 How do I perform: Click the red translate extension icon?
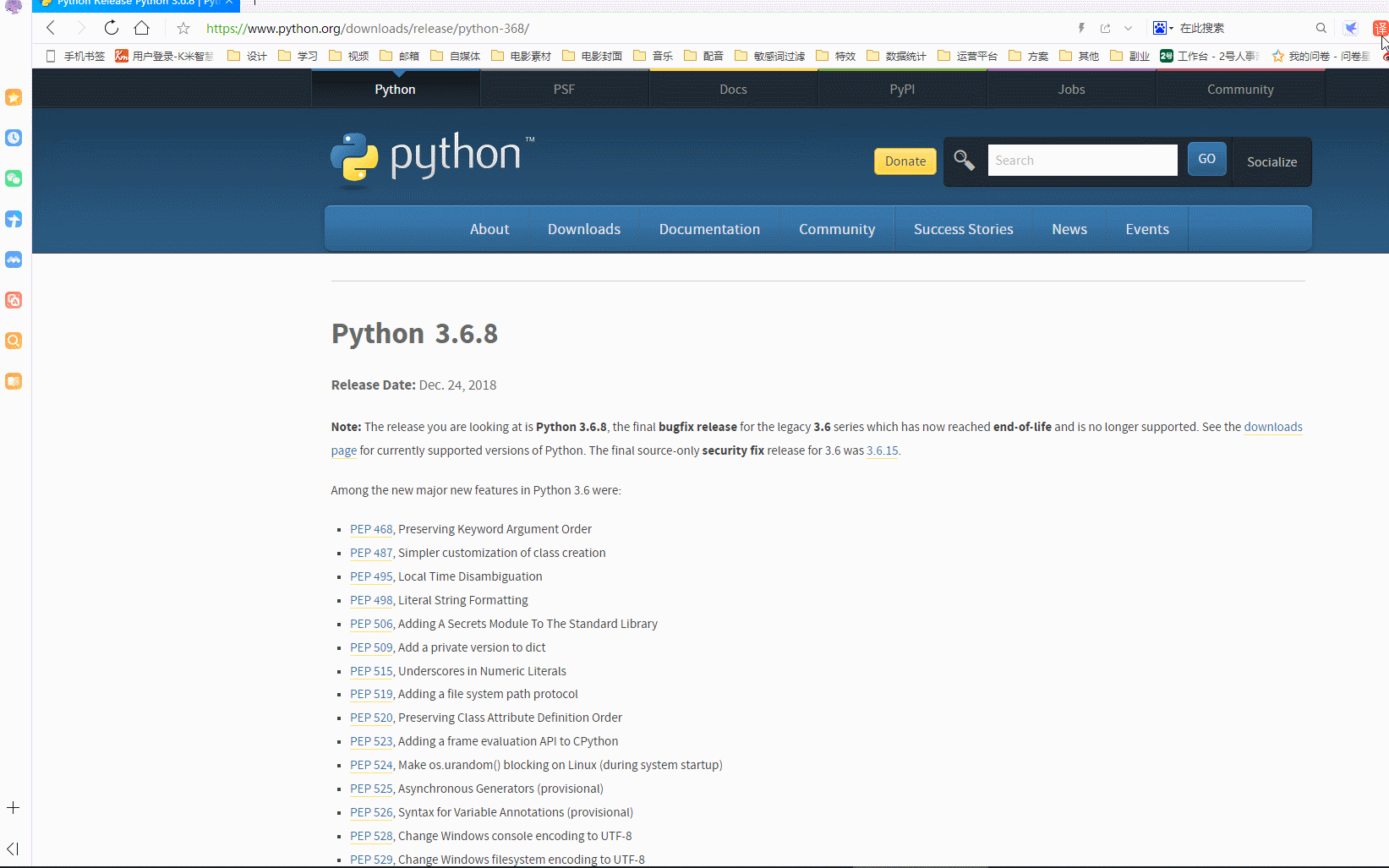tap(1380, 28)
